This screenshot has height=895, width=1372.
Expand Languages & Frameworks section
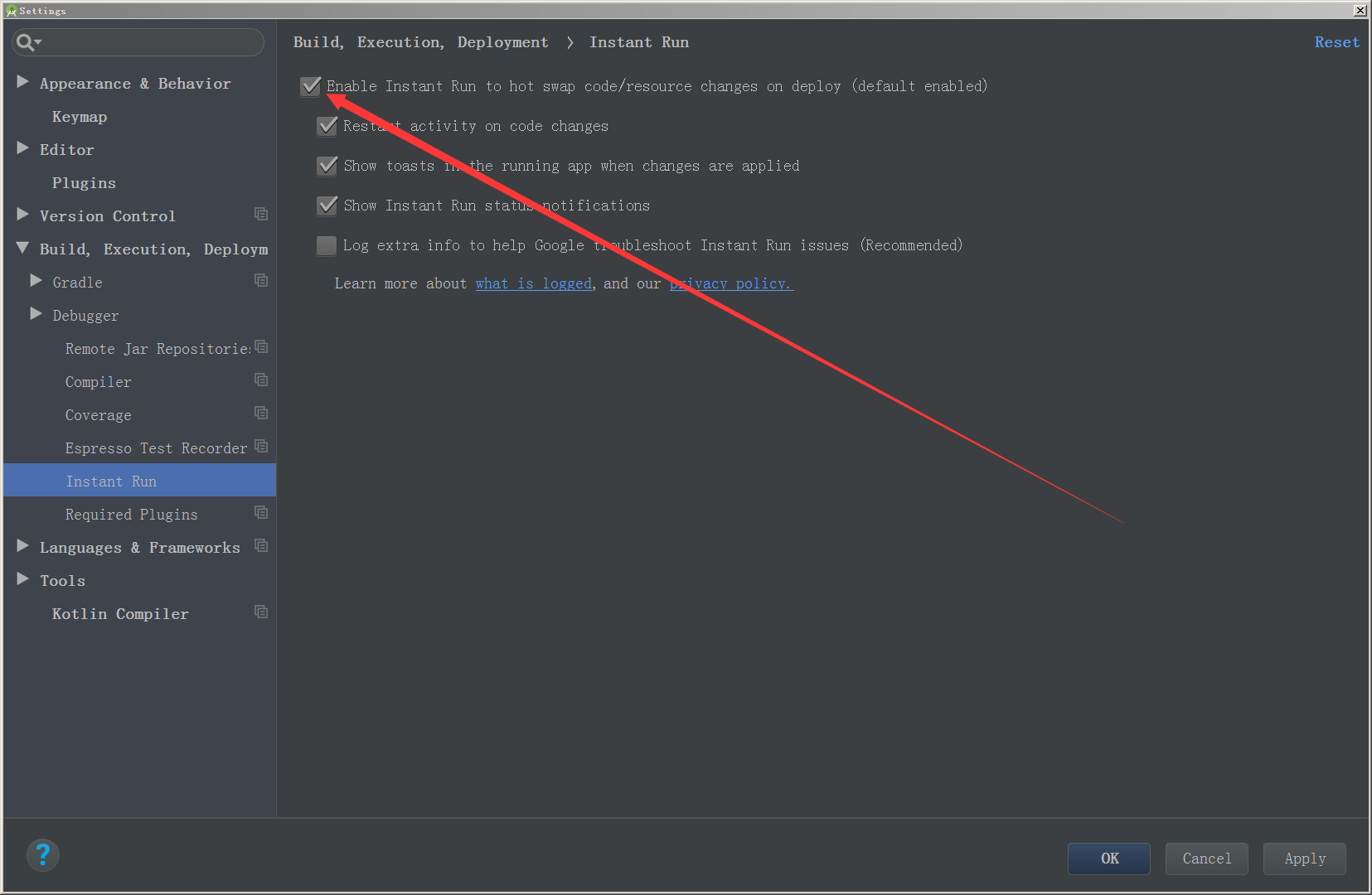[x=23, y=547]
